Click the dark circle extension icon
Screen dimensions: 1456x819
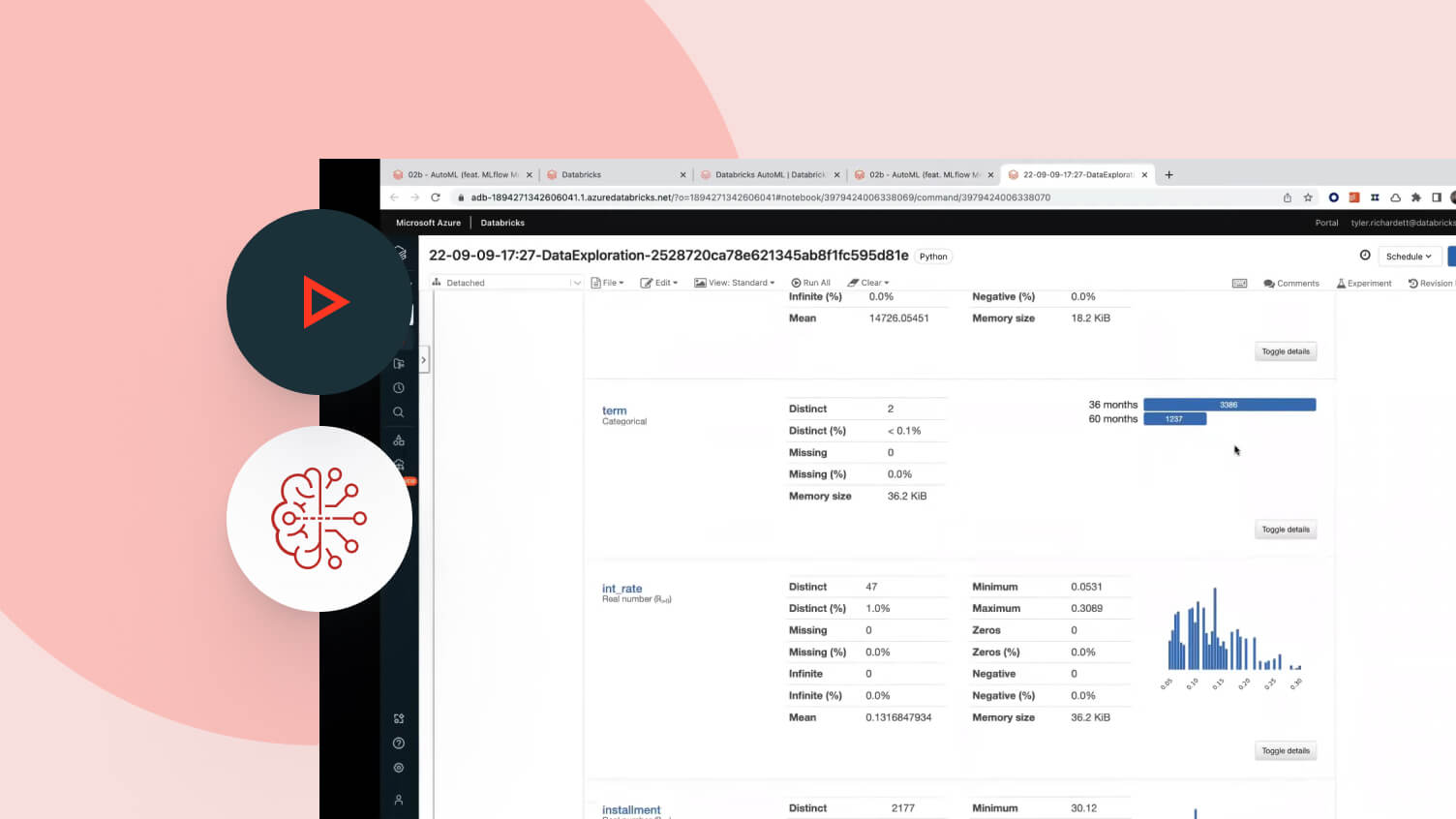(x=1333, y=197)
